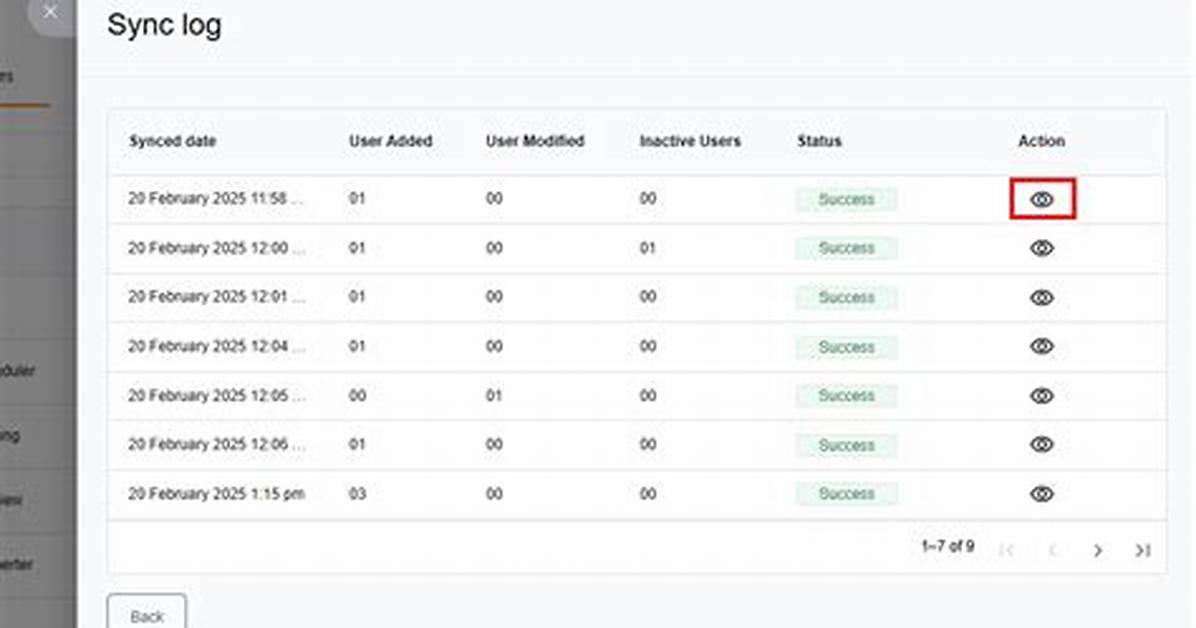
Task: Click Success badge in the 11:58 row
Action: coord(847,199)
